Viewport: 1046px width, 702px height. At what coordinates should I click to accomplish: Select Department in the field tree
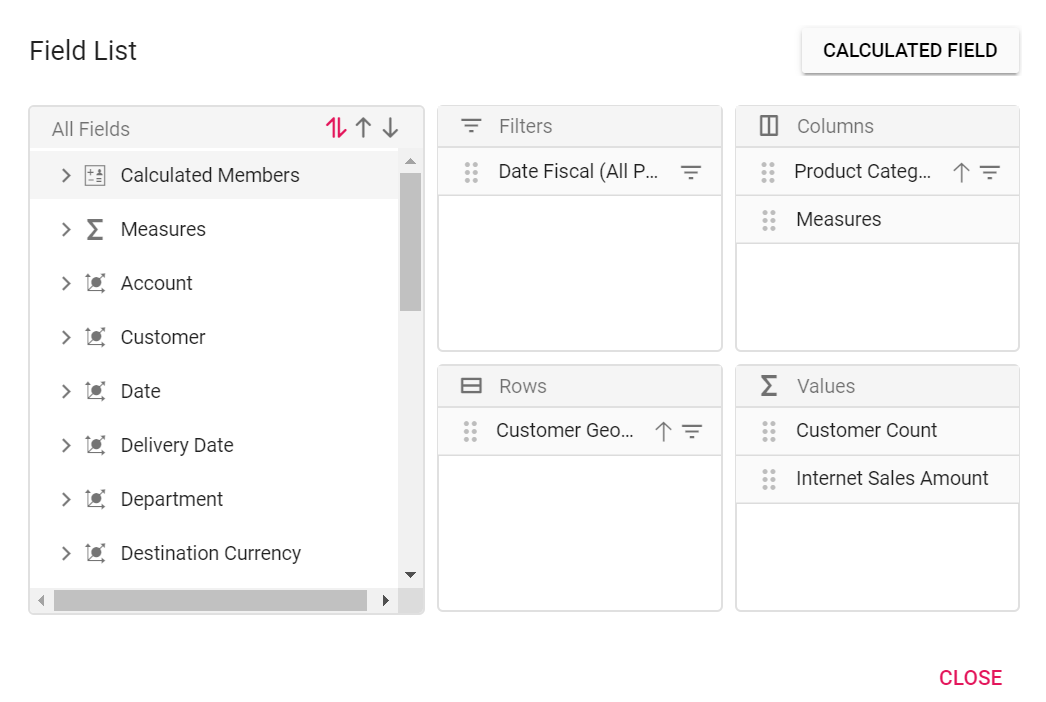click(x=171, y=499)
